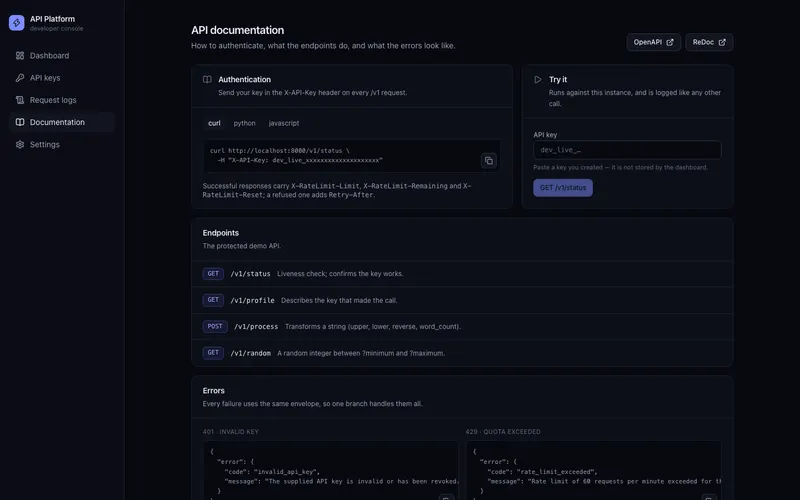This screenshot has height=500, width=800.
Task: Open the Dashboard page
Action: pos(62,56)
